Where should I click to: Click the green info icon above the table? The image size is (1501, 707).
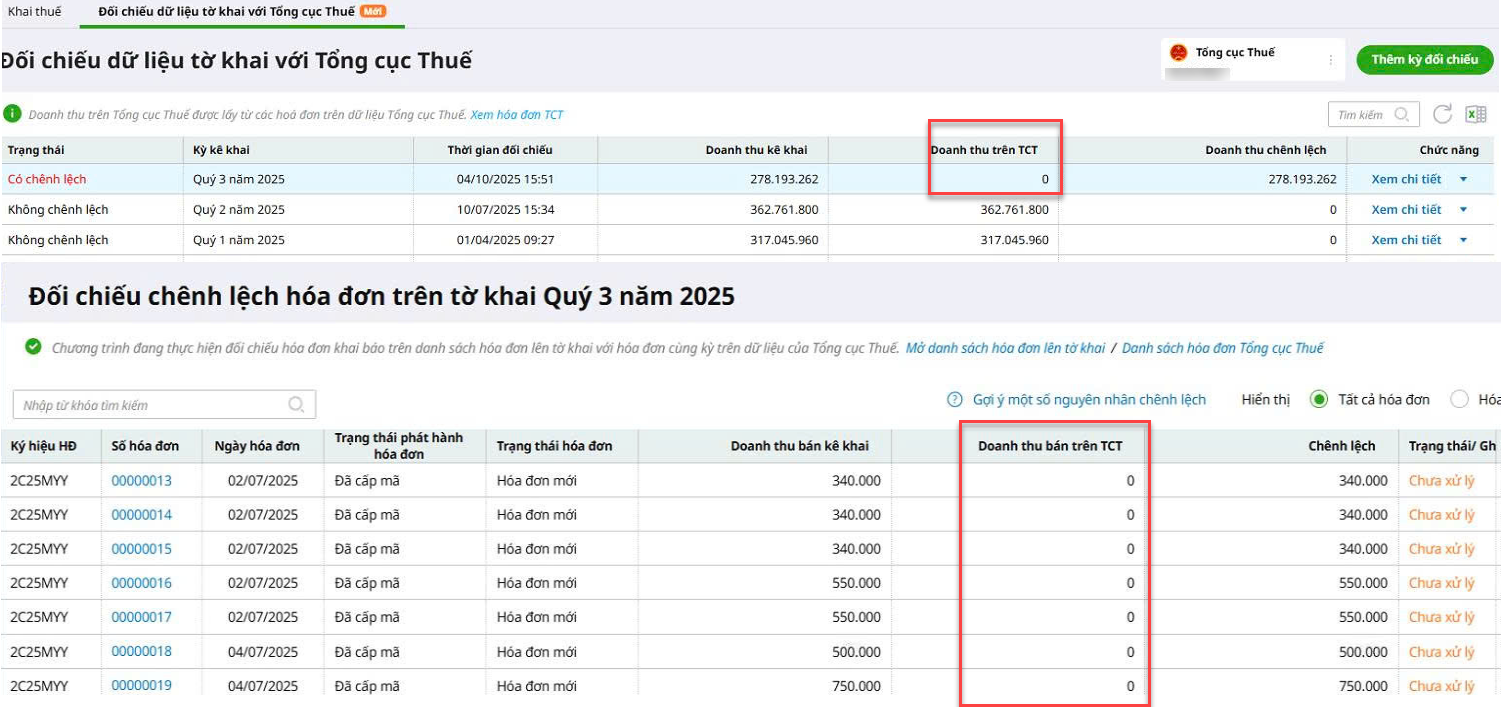pyautogui.click(x=12, y=114)
